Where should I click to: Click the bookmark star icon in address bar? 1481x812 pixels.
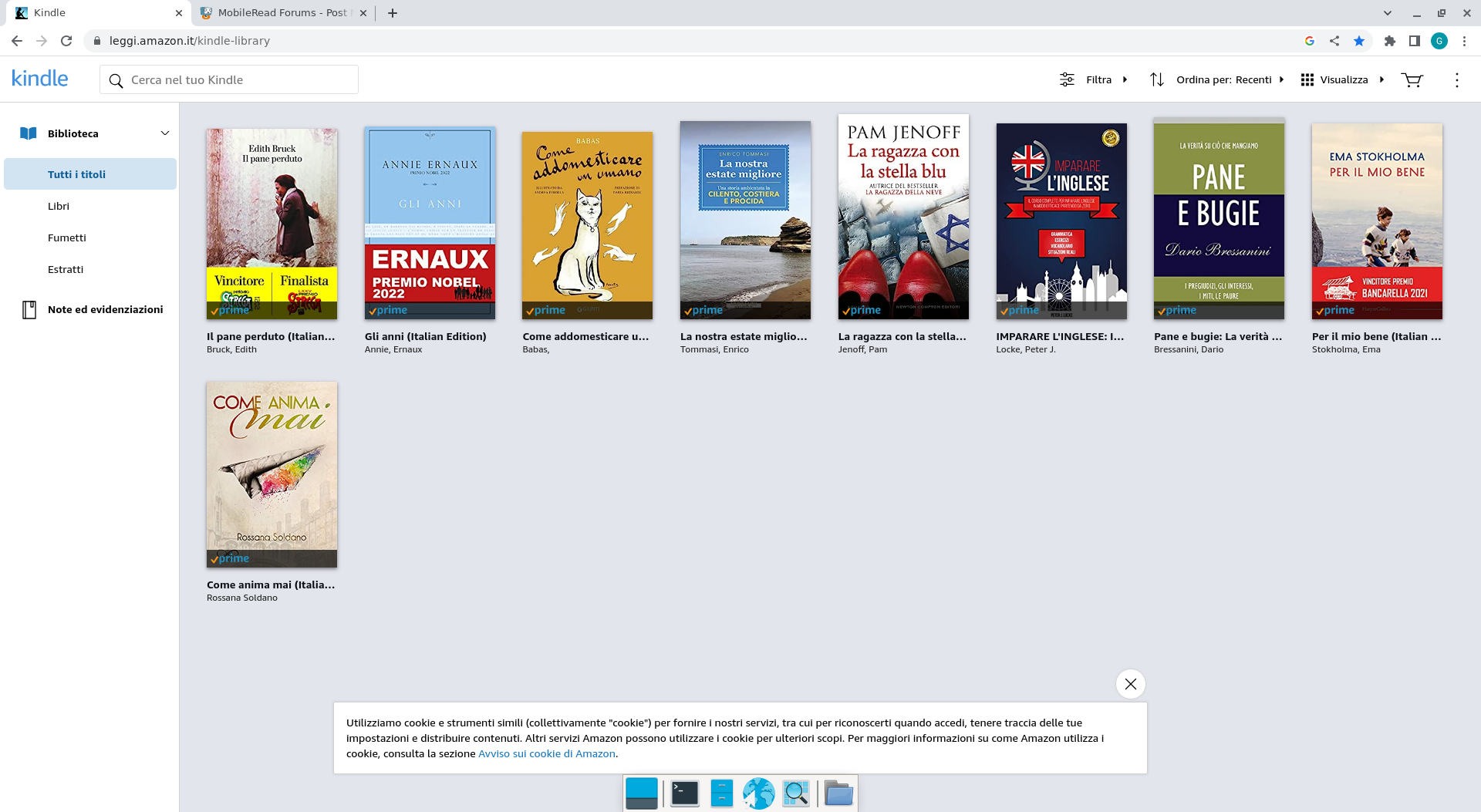(x=1359, y=41)
